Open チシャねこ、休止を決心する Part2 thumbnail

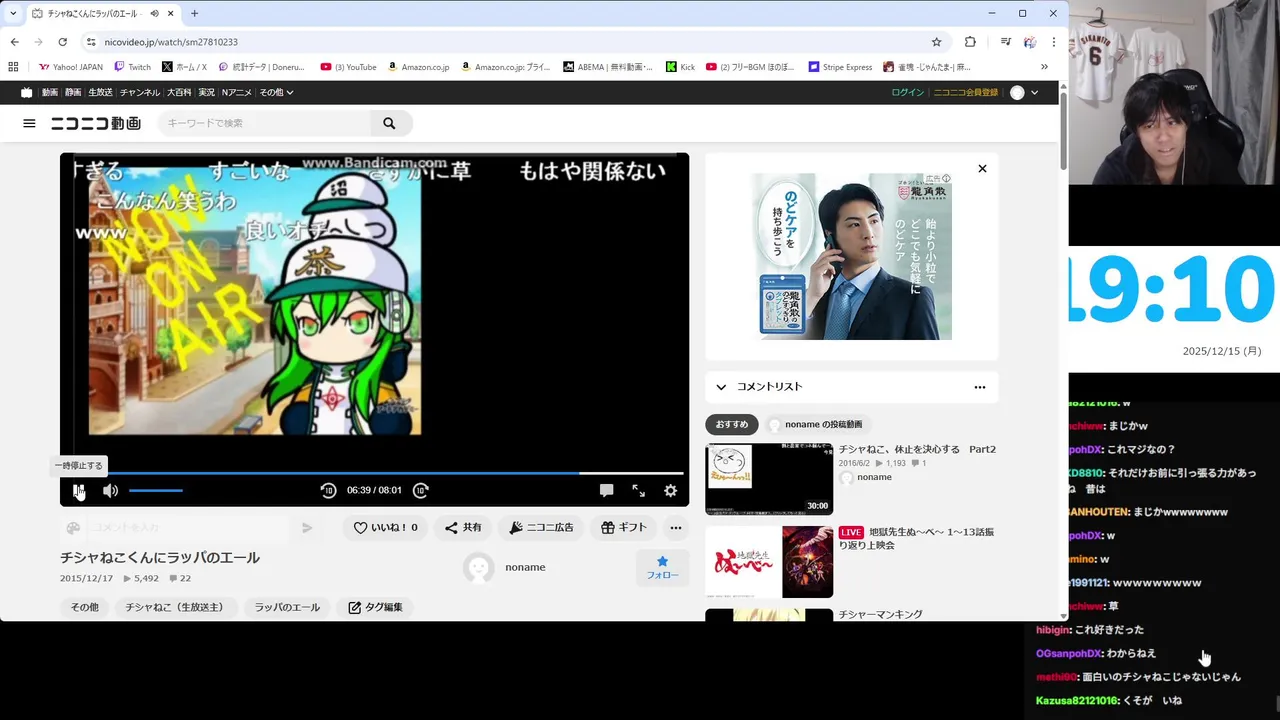[769, 479]
